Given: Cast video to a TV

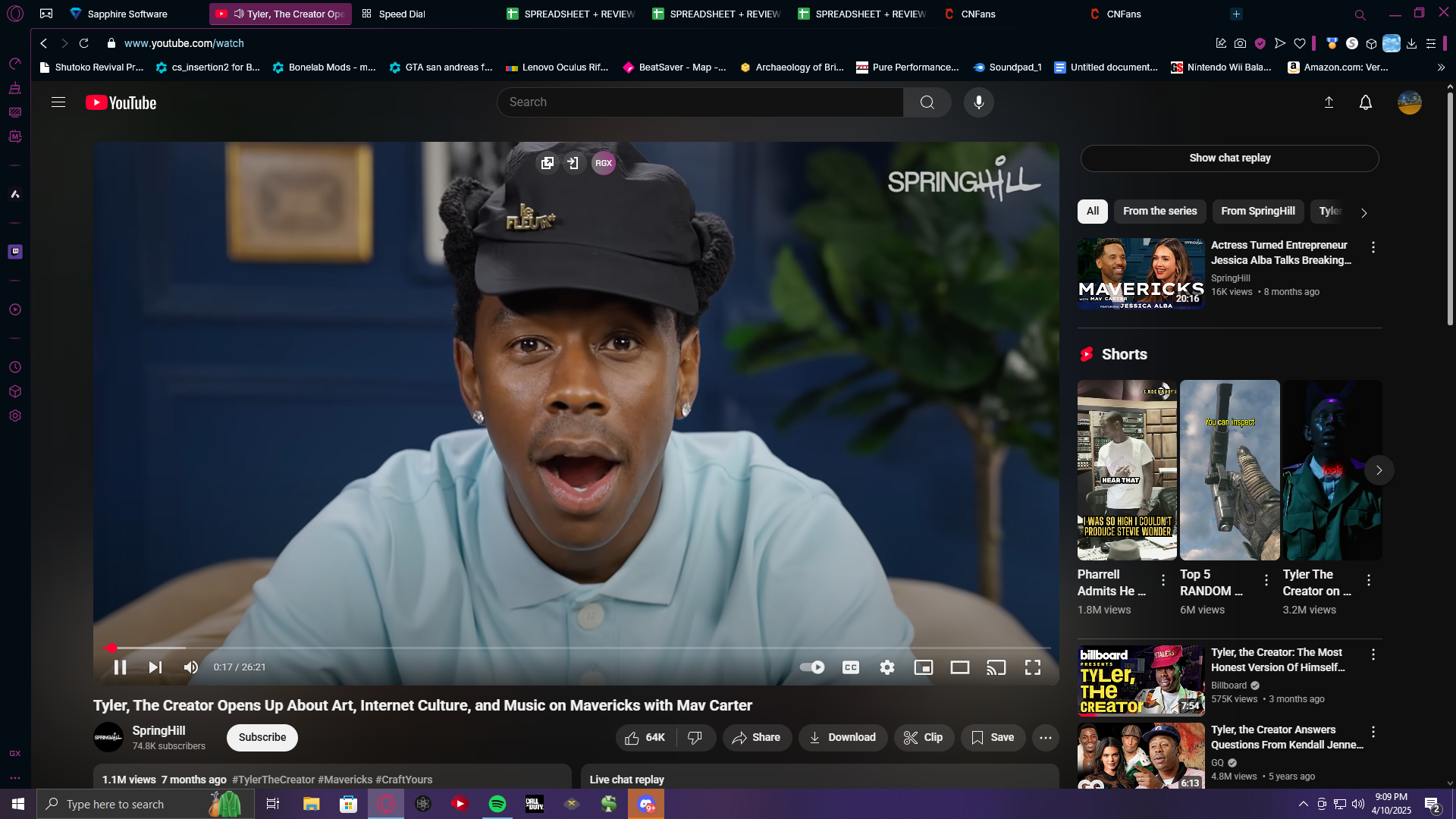Looking at the screenshot, I should pyautogui.click(x=996, y=667).
